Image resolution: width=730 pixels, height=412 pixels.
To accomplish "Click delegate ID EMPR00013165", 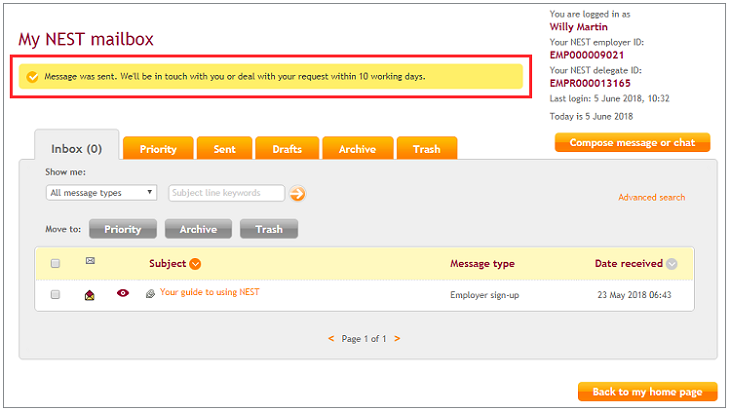I will coord(590,83).
